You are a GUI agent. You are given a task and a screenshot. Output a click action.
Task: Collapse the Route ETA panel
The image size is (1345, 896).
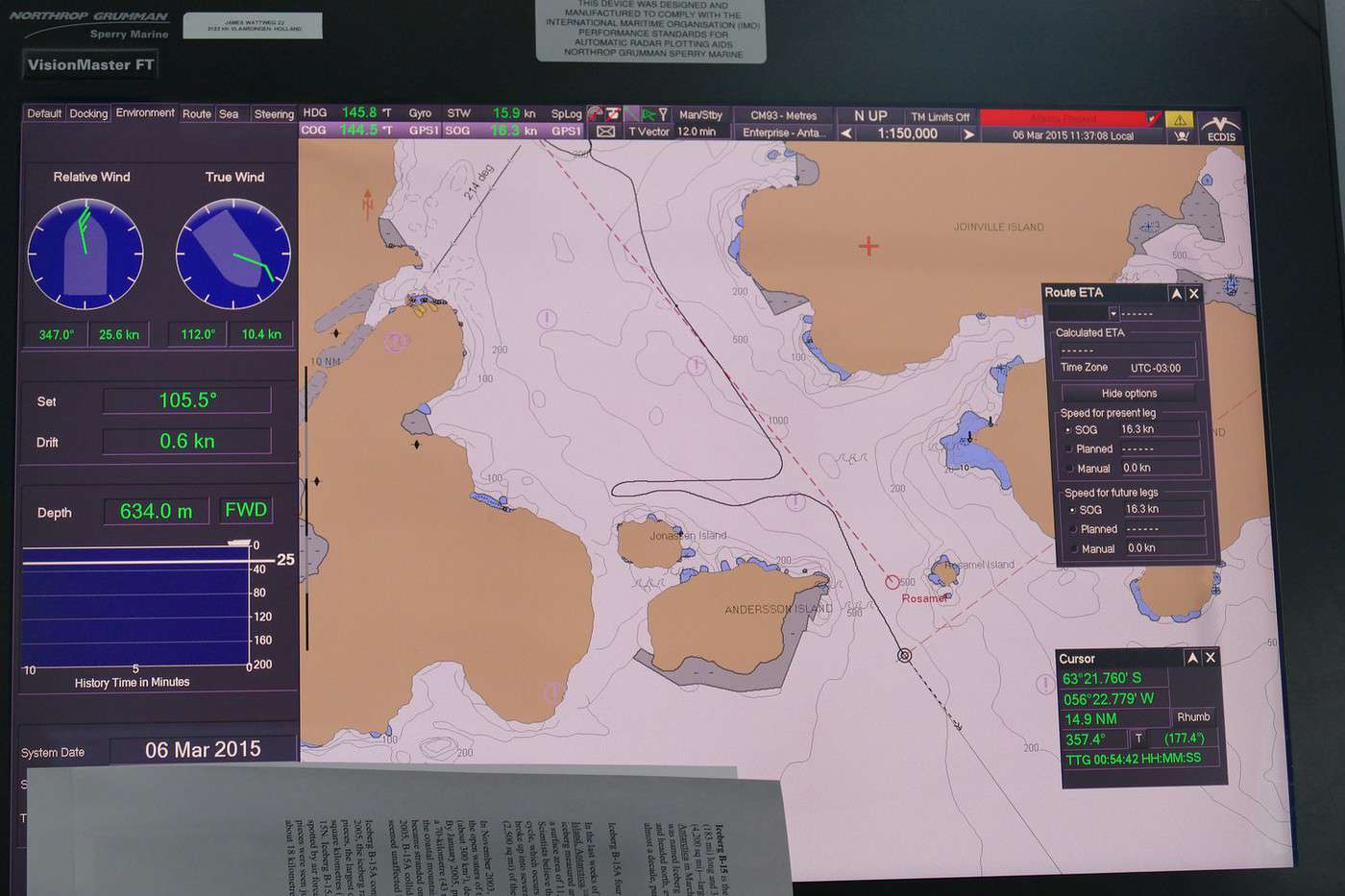tap(1176, 294)
